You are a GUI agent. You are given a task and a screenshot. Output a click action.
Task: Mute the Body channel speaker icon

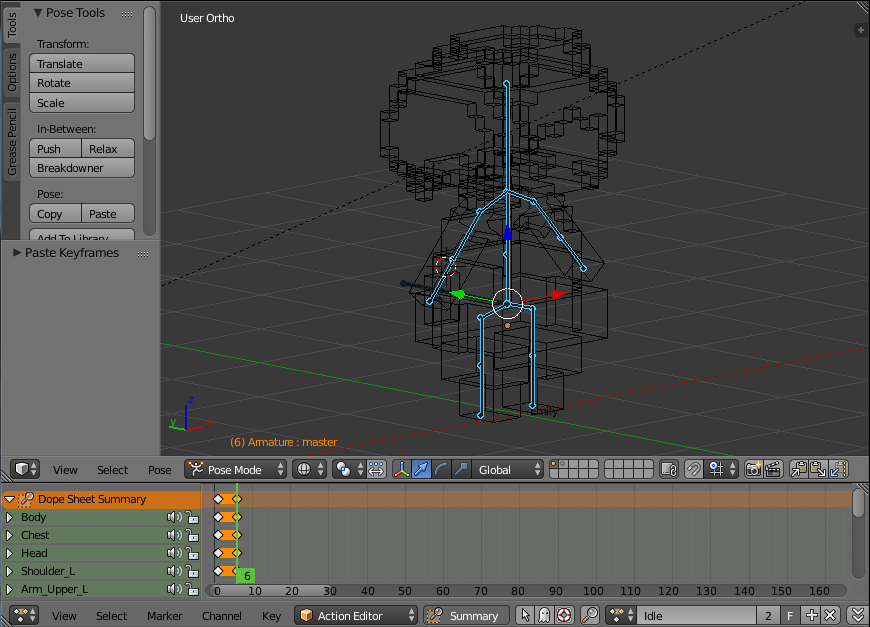(x=173, y=518)
